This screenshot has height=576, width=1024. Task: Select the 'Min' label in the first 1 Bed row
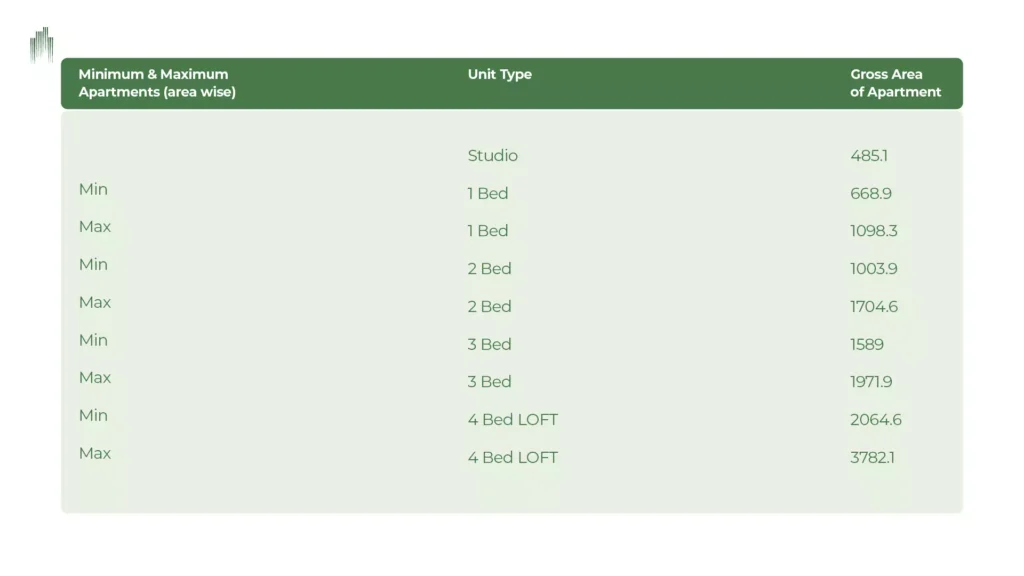(x=93, y=189)
